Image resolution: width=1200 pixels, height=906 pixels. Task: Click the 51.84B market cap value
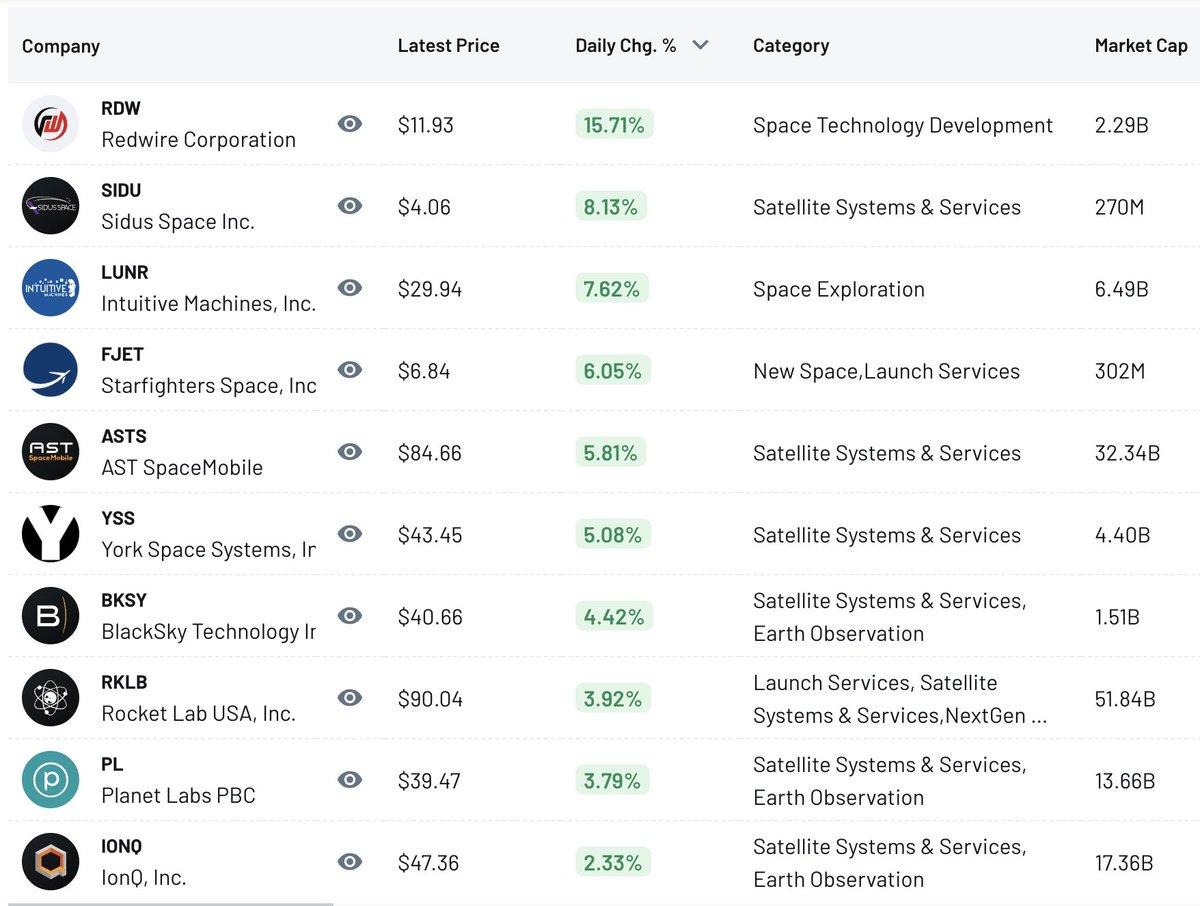[x=1125, y=699]
